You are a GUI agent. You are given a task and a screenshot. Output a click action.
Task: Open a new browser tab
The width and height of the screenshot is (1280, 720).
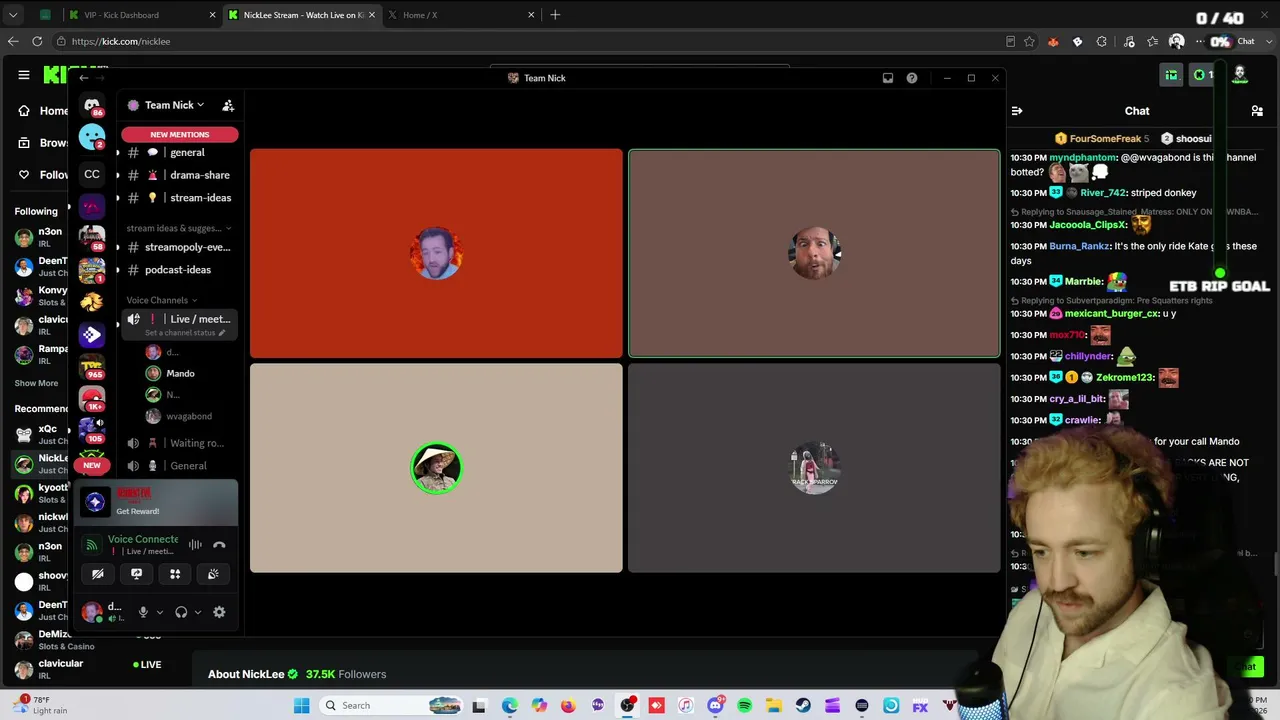click(555, 15)
